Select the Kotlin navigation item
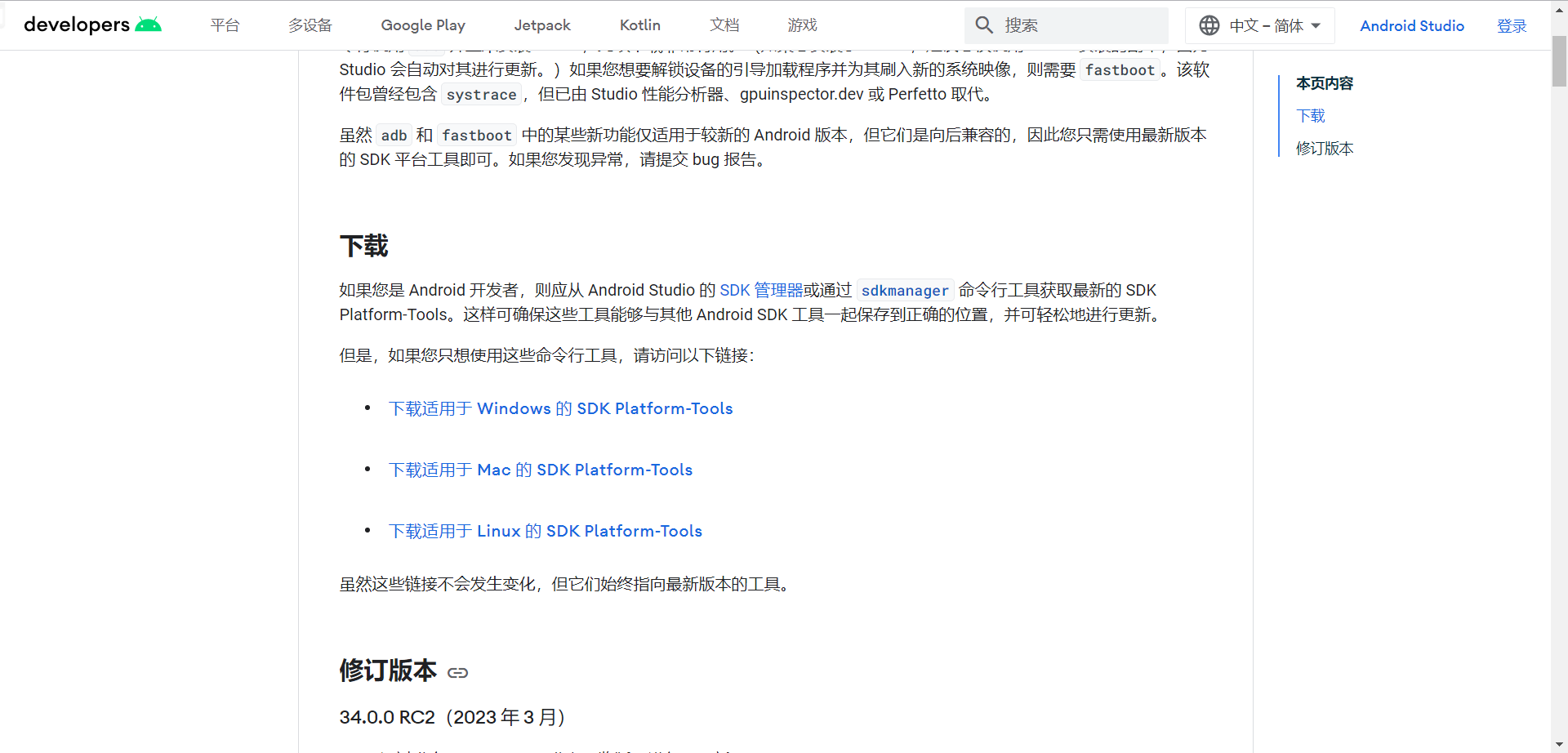 point(639,25)
